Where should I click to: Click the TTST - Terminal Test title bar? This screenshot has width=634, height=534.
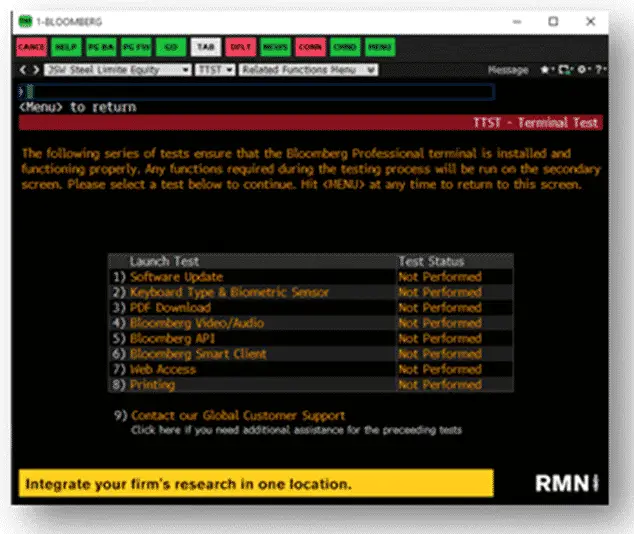311,122
